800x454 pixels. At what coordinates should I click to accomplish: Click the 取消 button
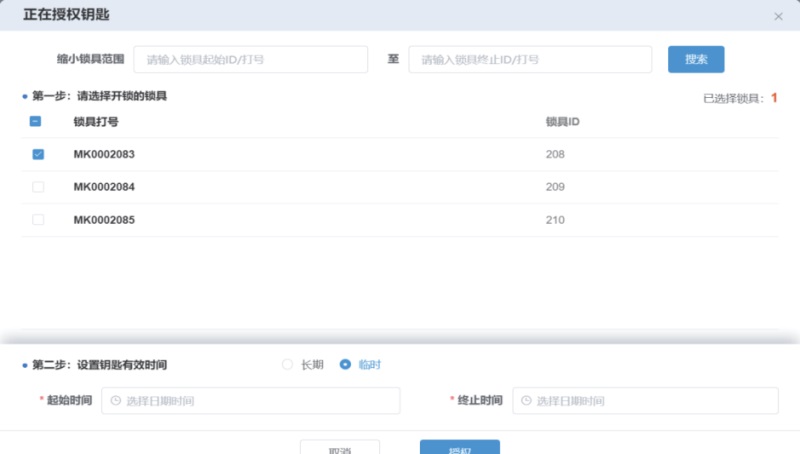[x=340, y=448]
